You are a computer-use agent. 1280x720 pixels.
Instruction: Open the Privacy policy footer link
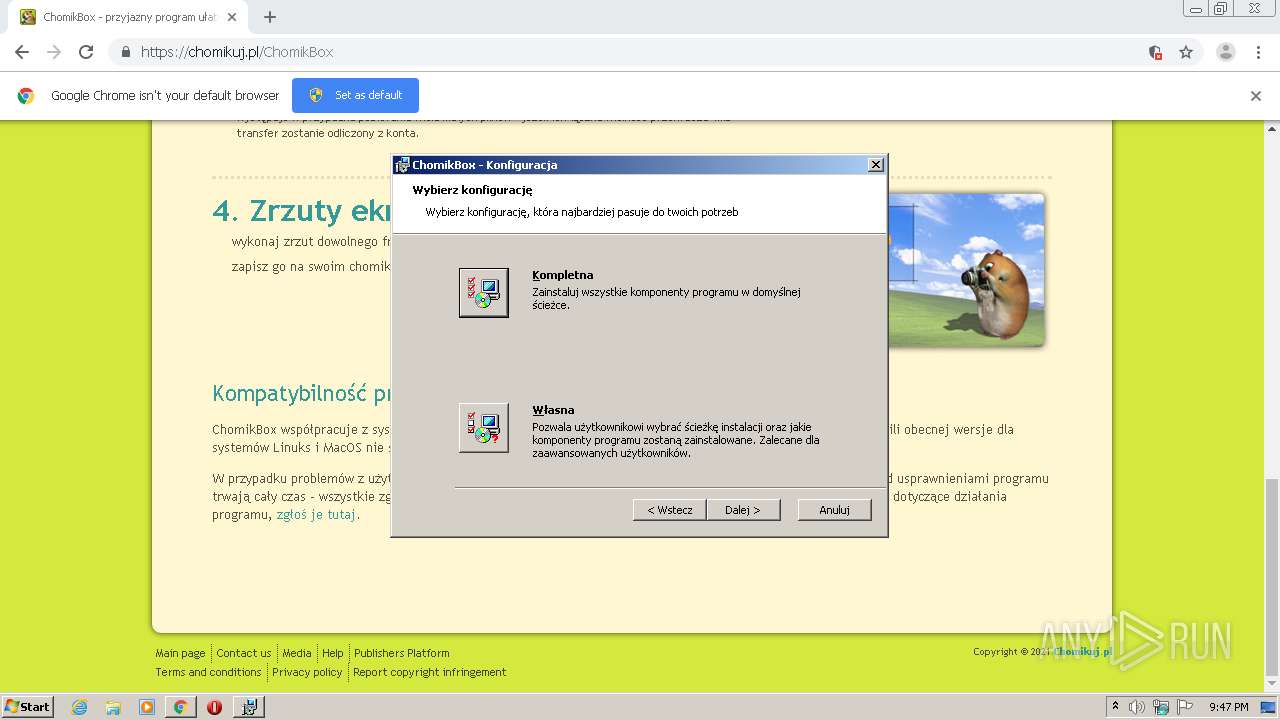coord(307,672)
